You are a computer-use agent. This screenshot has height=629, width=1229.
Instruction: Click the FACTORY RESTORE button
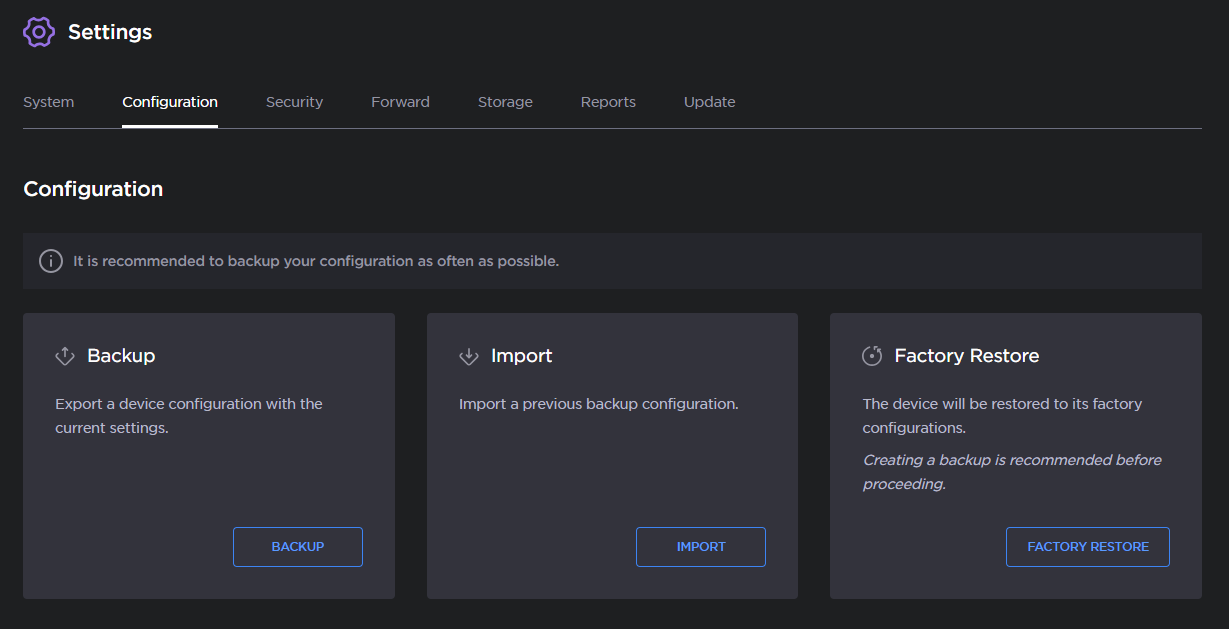[1087, 546]
